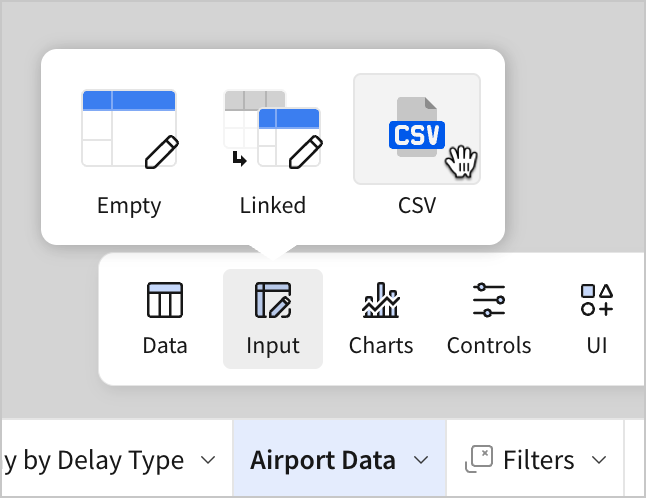Click the Linked label text
Image resolution: width=646 pixels, height=498 pixels.
pos(272,206)
